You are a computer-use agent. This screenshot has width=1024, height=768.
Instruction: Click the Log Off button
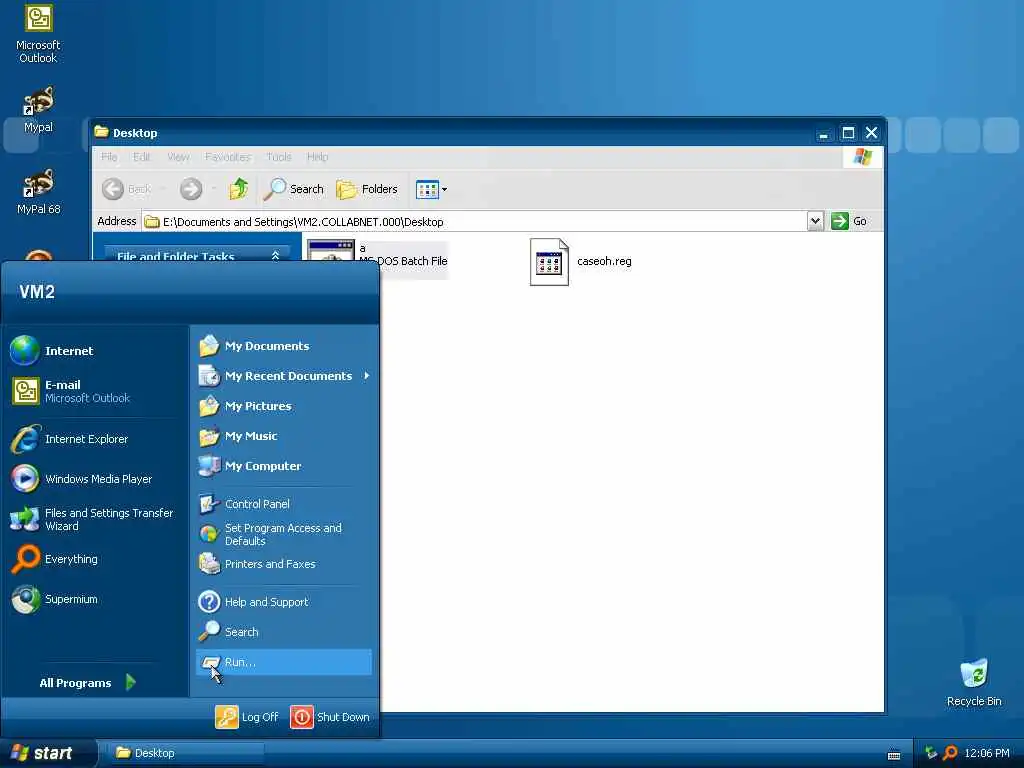(248, 716)
